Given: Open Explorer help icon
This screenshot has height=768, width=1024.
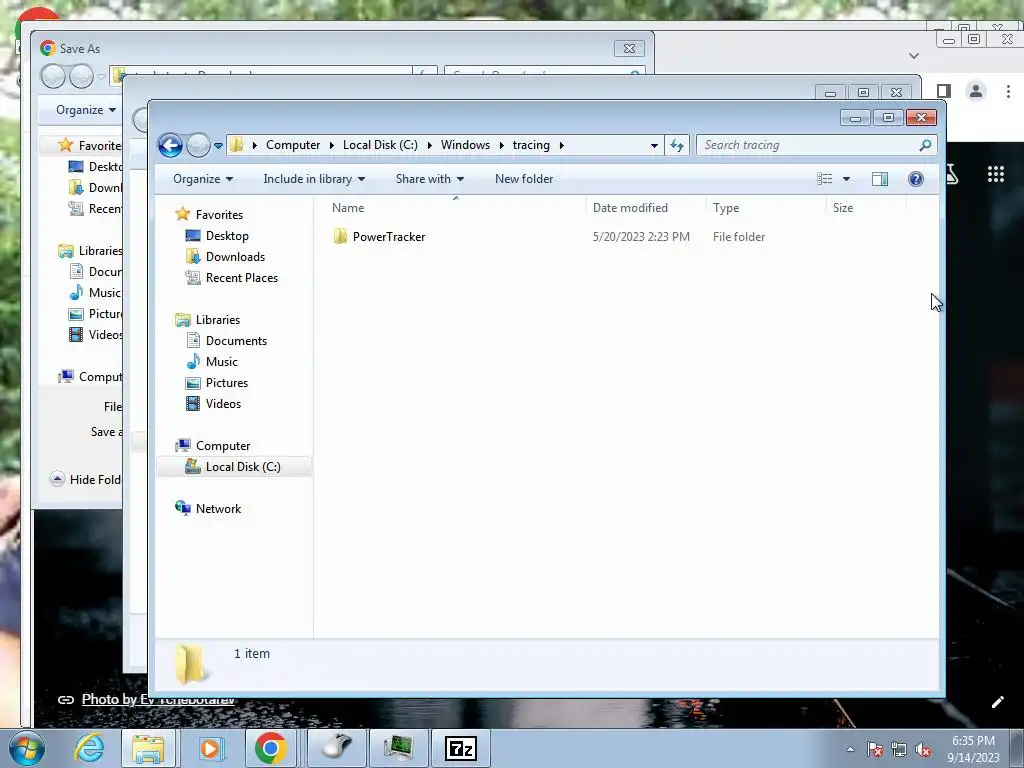Looking at the screenshot, I should (x=916, y=179).
